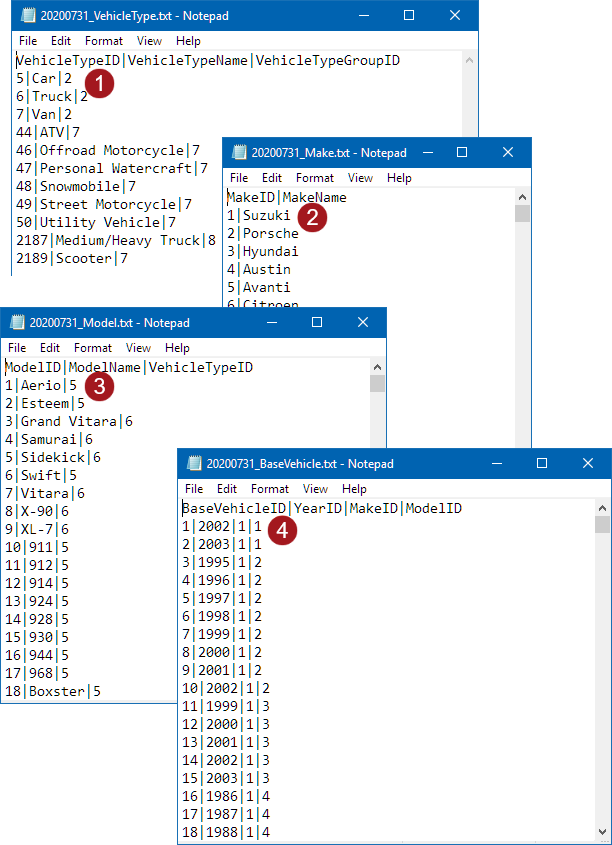Click the BaseVehicle.txt Notepad title icon

click(x=194, y=463)
